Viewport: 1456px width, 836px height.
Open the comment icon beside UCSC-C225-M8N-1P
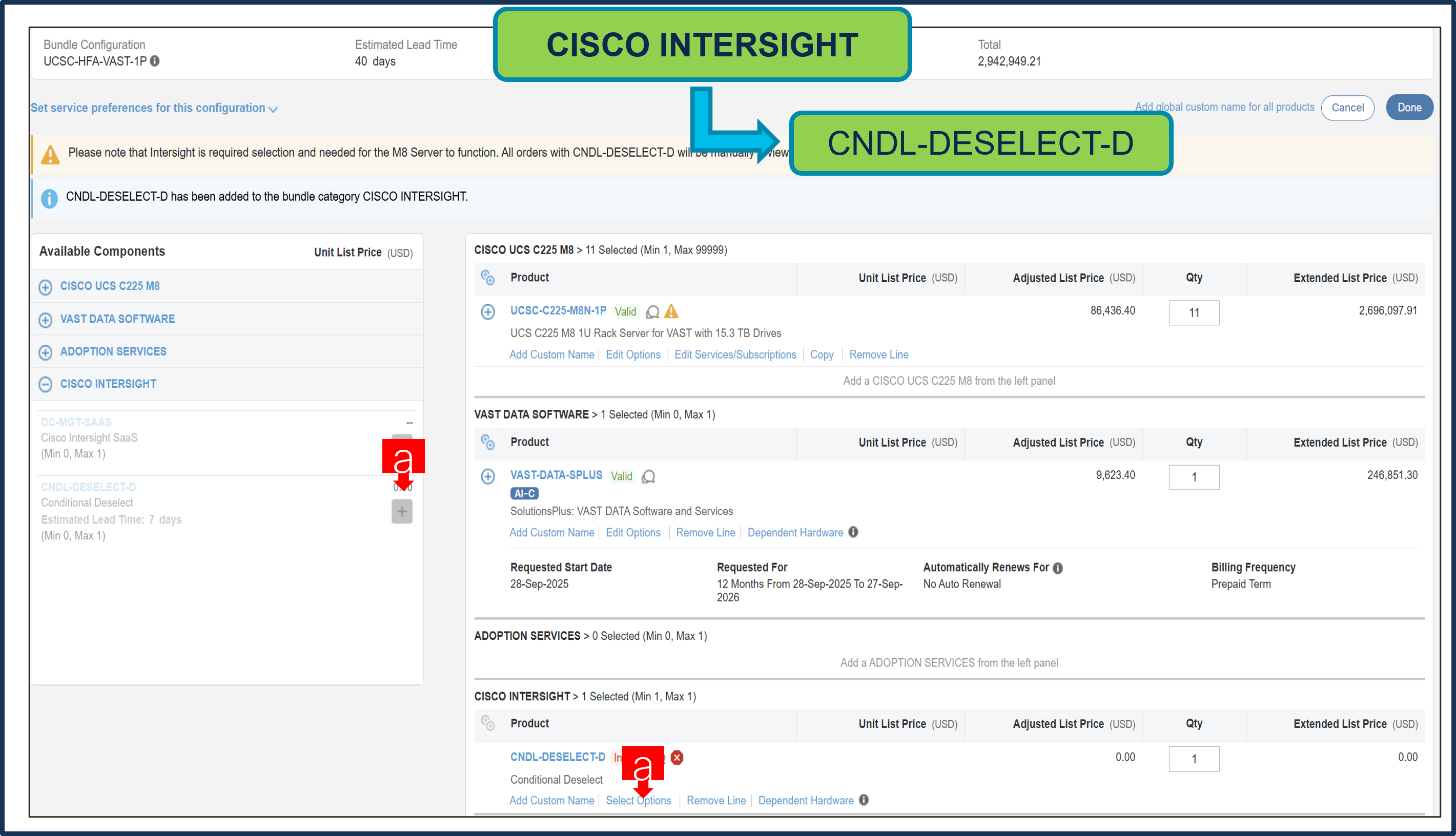[652, 312]
